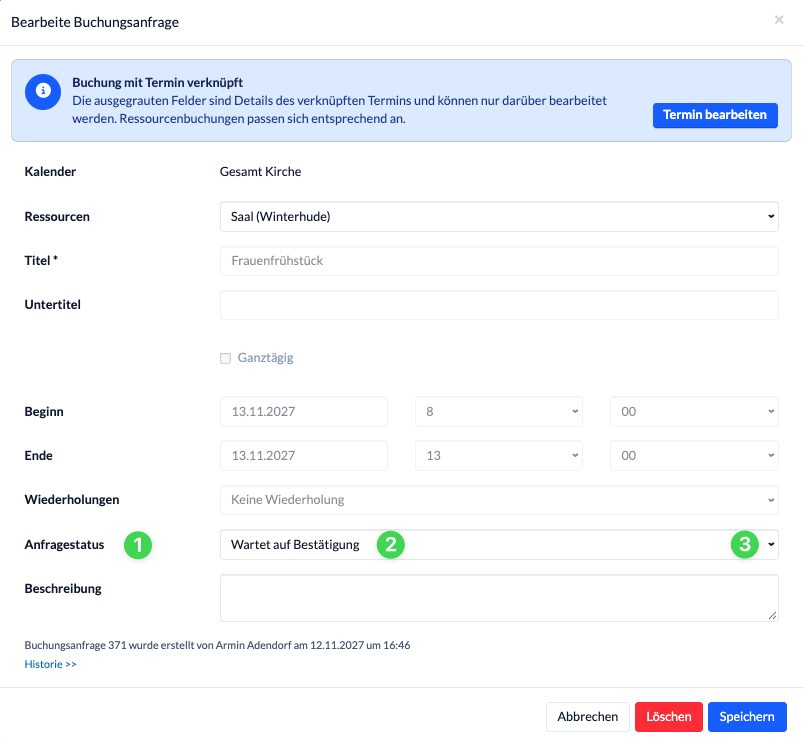Delete the booking via Löschen
The image size is (803, 744).
(668, 717)
